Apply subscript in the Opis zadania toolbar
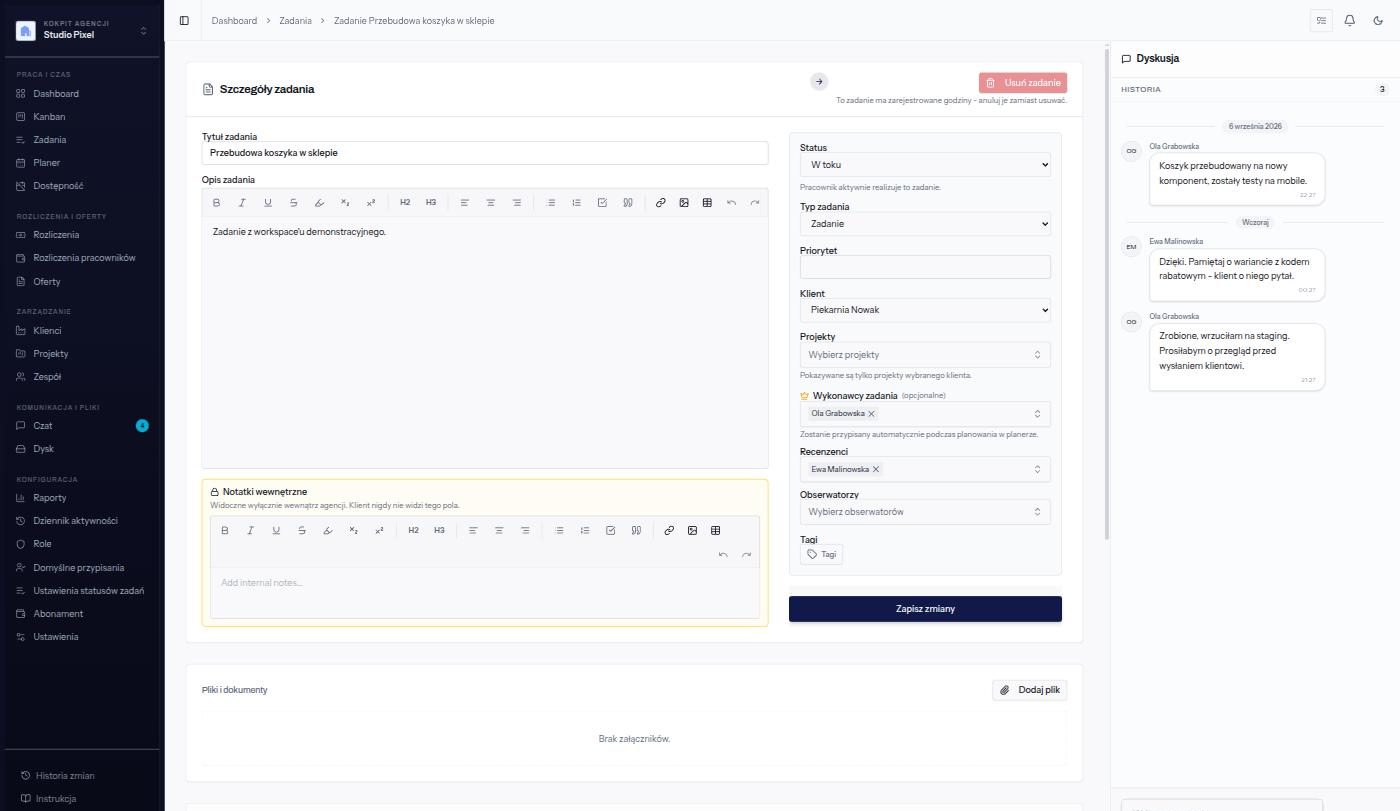The width and height of the screenshot is (1400, 811). [x=345, y=202]
